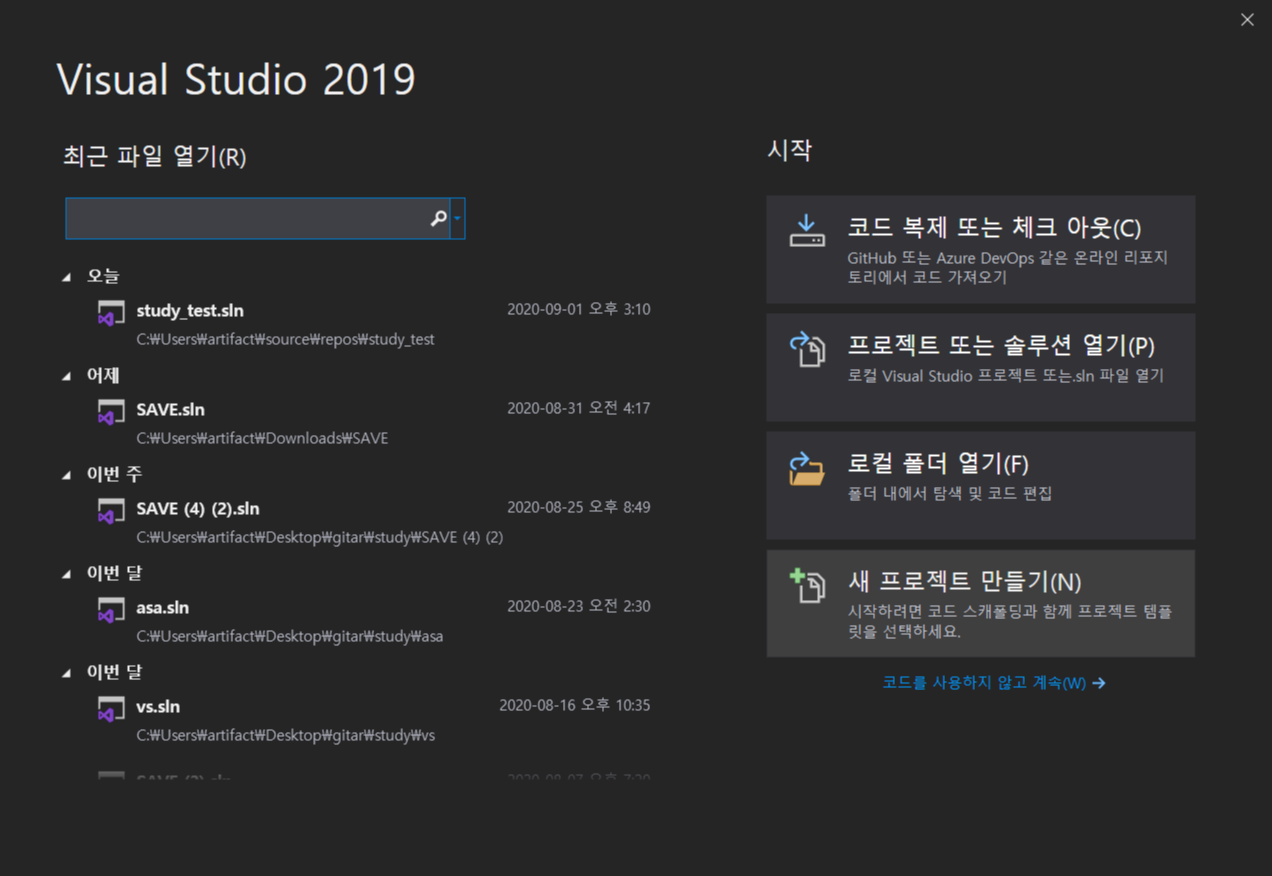Click the timestamp 2020-09-01 오후 3:10
This screenshot has width=1272, height=876.
579,310
